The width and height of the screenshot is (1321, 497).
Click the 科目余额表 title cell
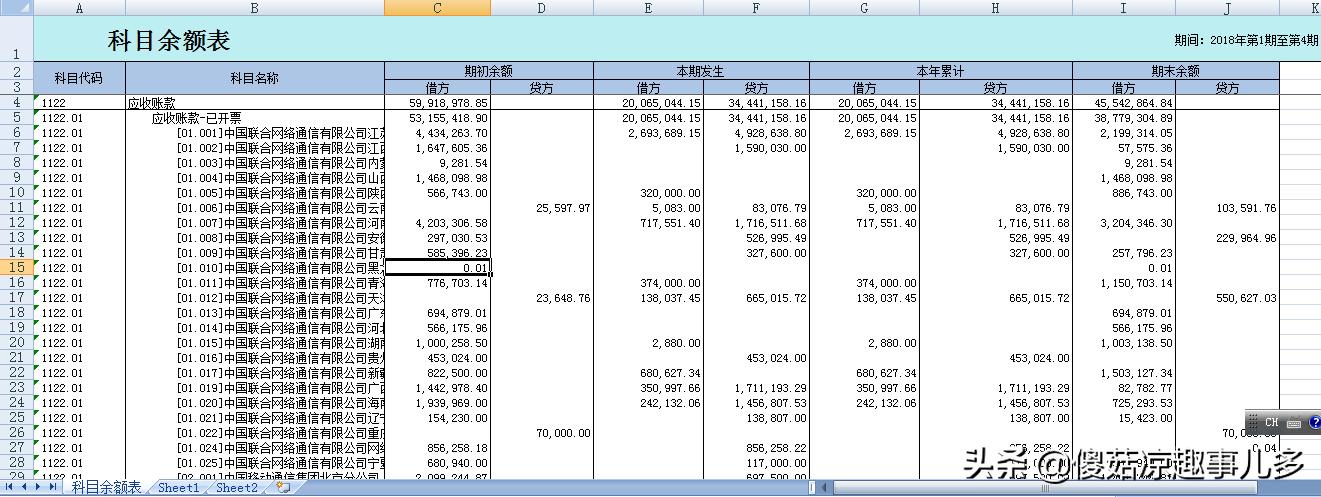coord(169,40)
